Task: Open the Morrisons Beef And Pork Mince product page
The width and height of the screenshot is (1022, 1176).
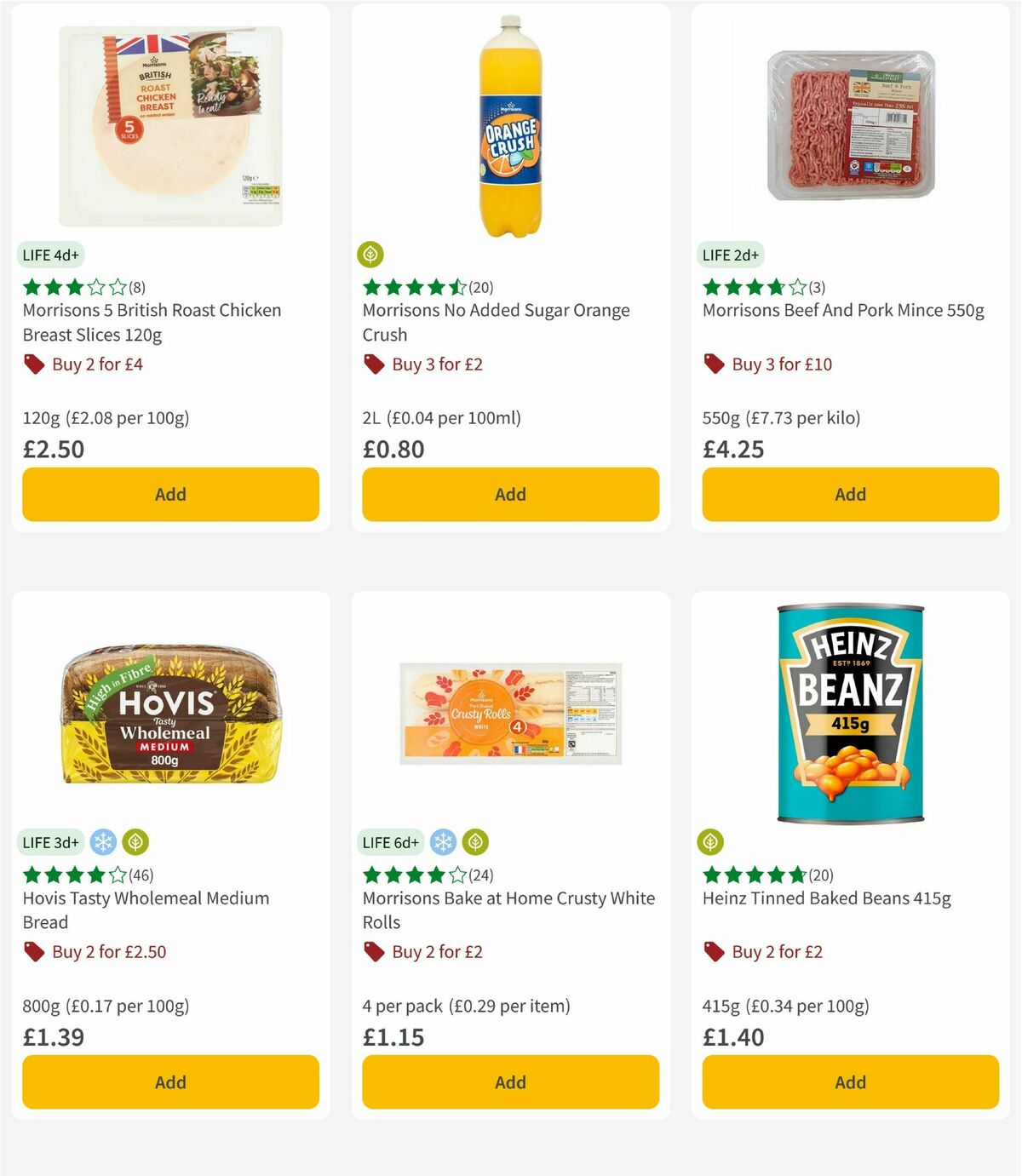Action: pyautogui.click(x=841, y=310)
